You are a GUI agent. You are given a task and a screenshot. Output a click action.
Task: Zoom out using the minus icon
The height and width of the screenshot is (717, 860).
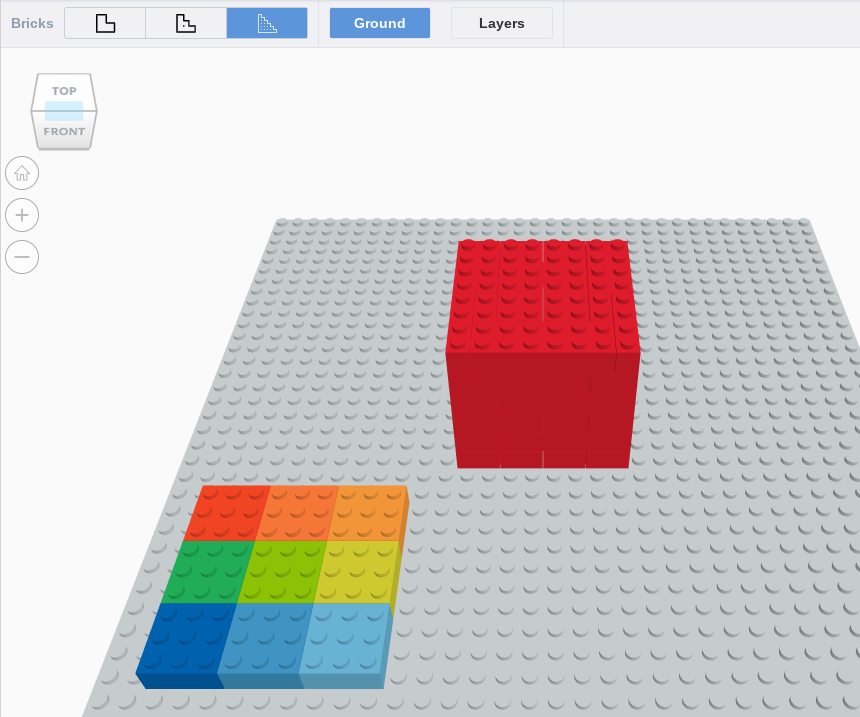(22, 257)
